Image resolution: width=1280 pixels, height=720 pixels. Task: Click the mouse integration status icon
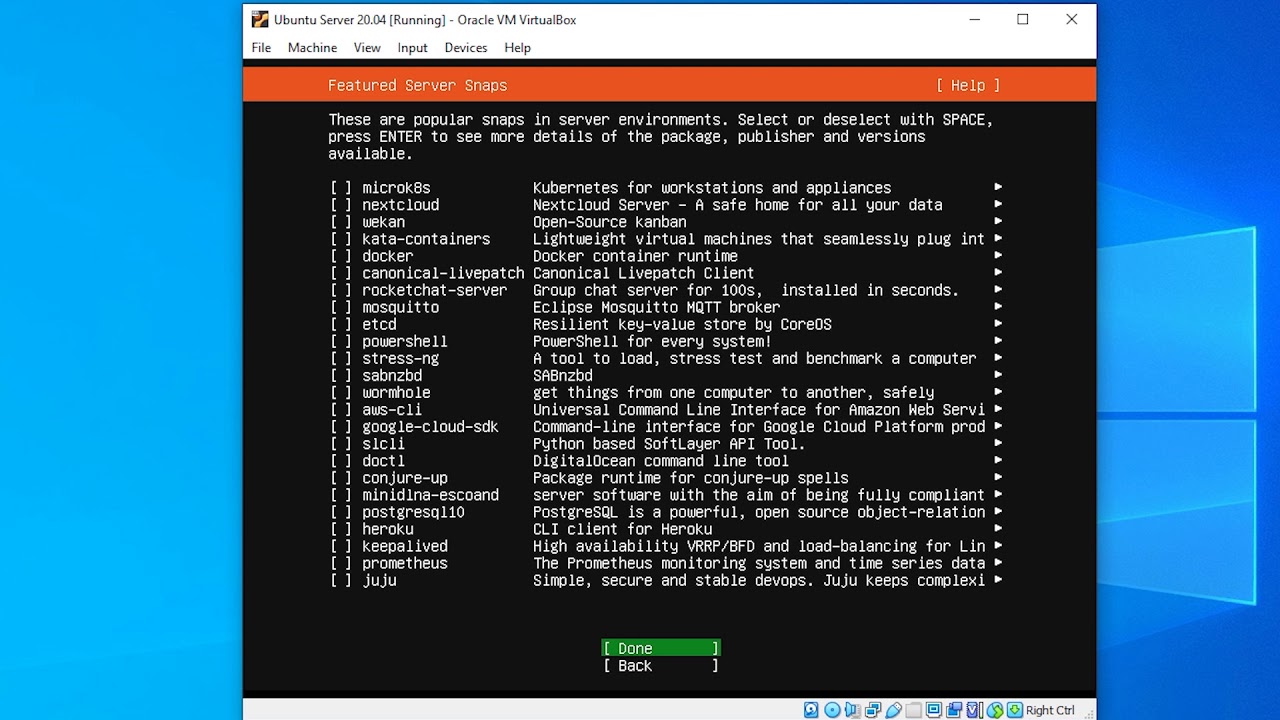coord(995,710)
